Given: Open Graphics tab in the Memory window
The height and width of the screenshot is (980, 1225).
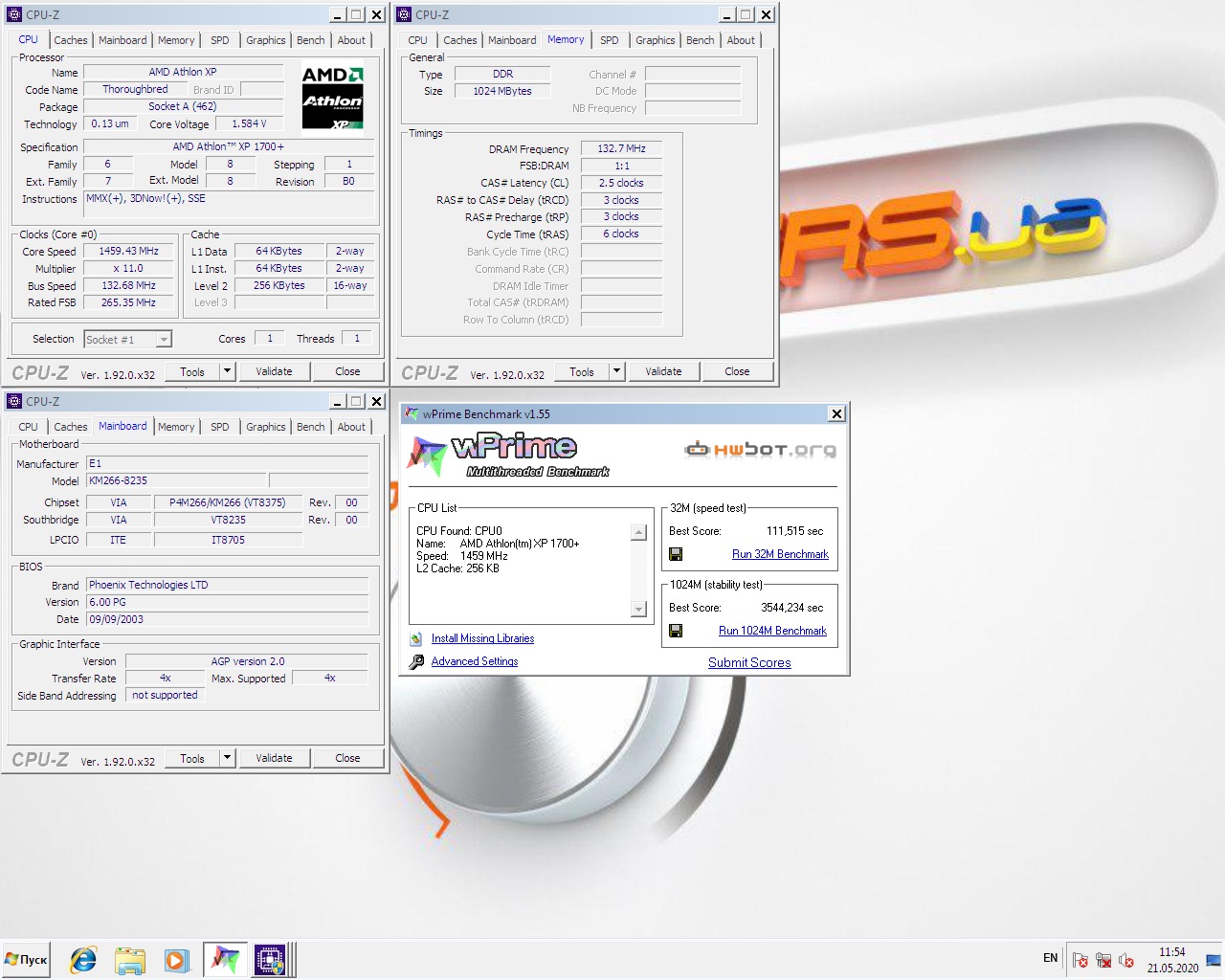Looking at the screenshot, I should click(656, 40).
